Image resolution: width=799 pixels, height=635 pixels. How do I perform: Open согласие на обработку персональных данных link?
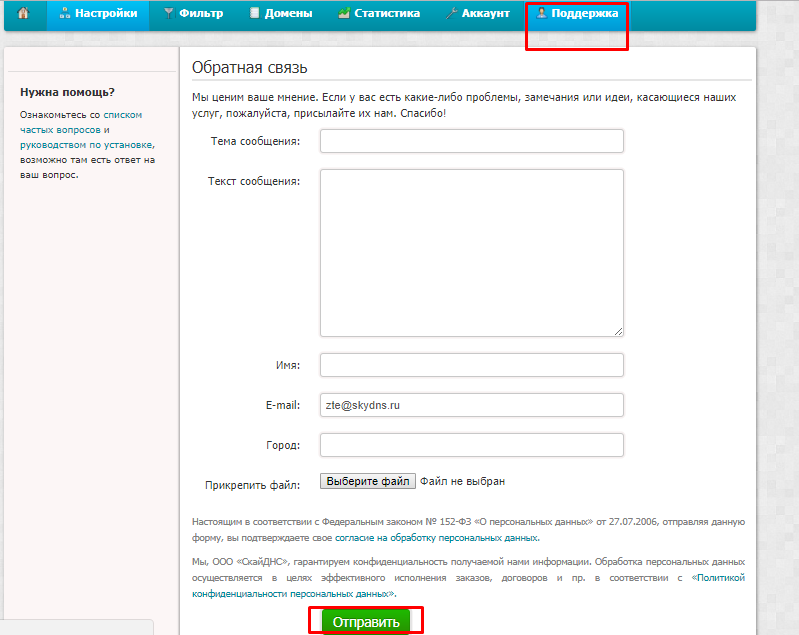(x=436, y=538)
